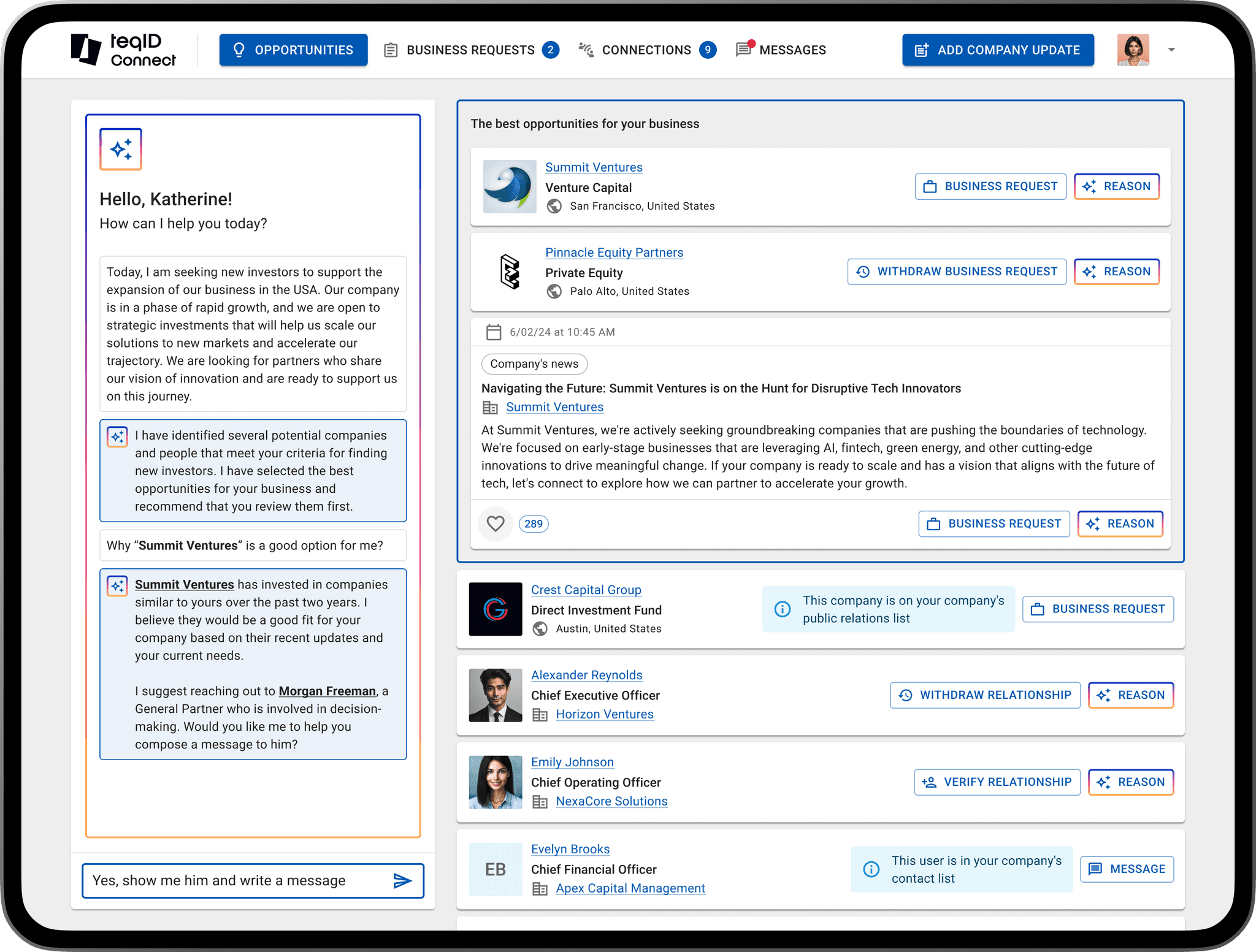This screenshot has width=1256, height=952.
Task: Show Reason for Summit Ventures card
Action: pos(1117,186)
